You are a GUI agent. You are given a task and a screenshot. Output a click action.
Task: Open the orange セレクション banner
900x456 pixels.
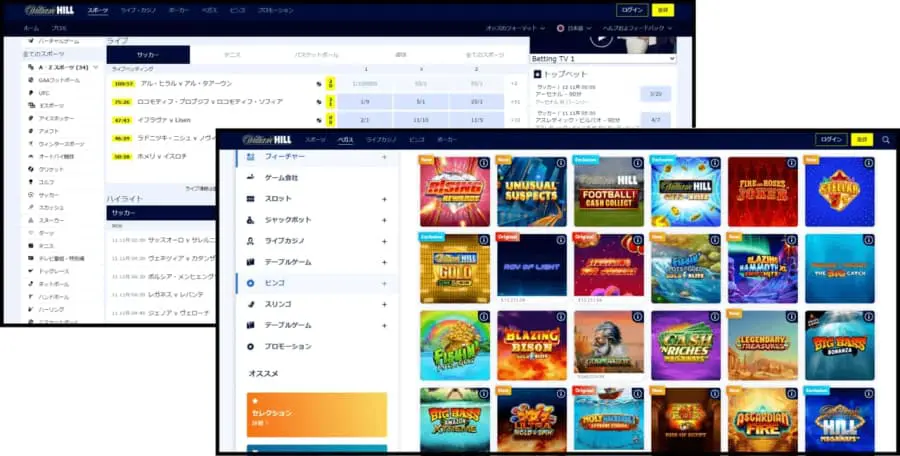coord(317,415)
